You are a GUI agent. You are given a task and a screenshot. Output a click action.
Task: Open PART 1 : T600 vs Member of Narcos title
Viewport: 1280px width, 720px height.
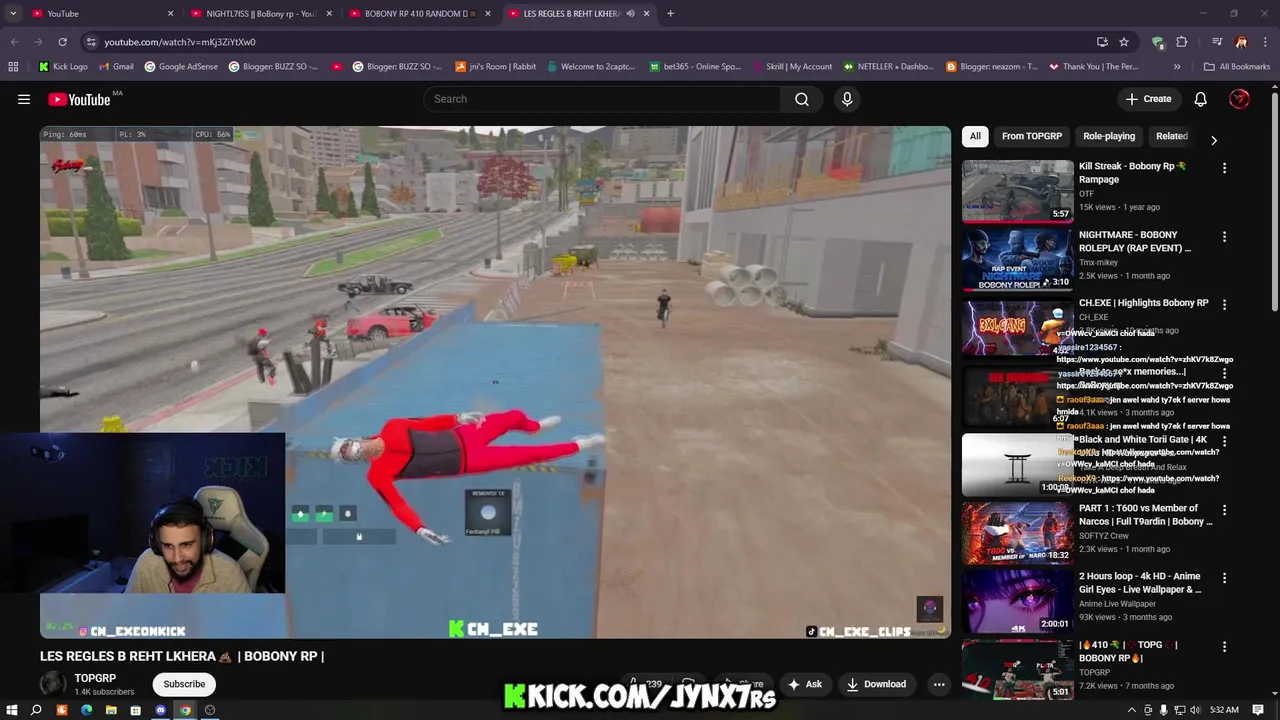(1145, 515)
